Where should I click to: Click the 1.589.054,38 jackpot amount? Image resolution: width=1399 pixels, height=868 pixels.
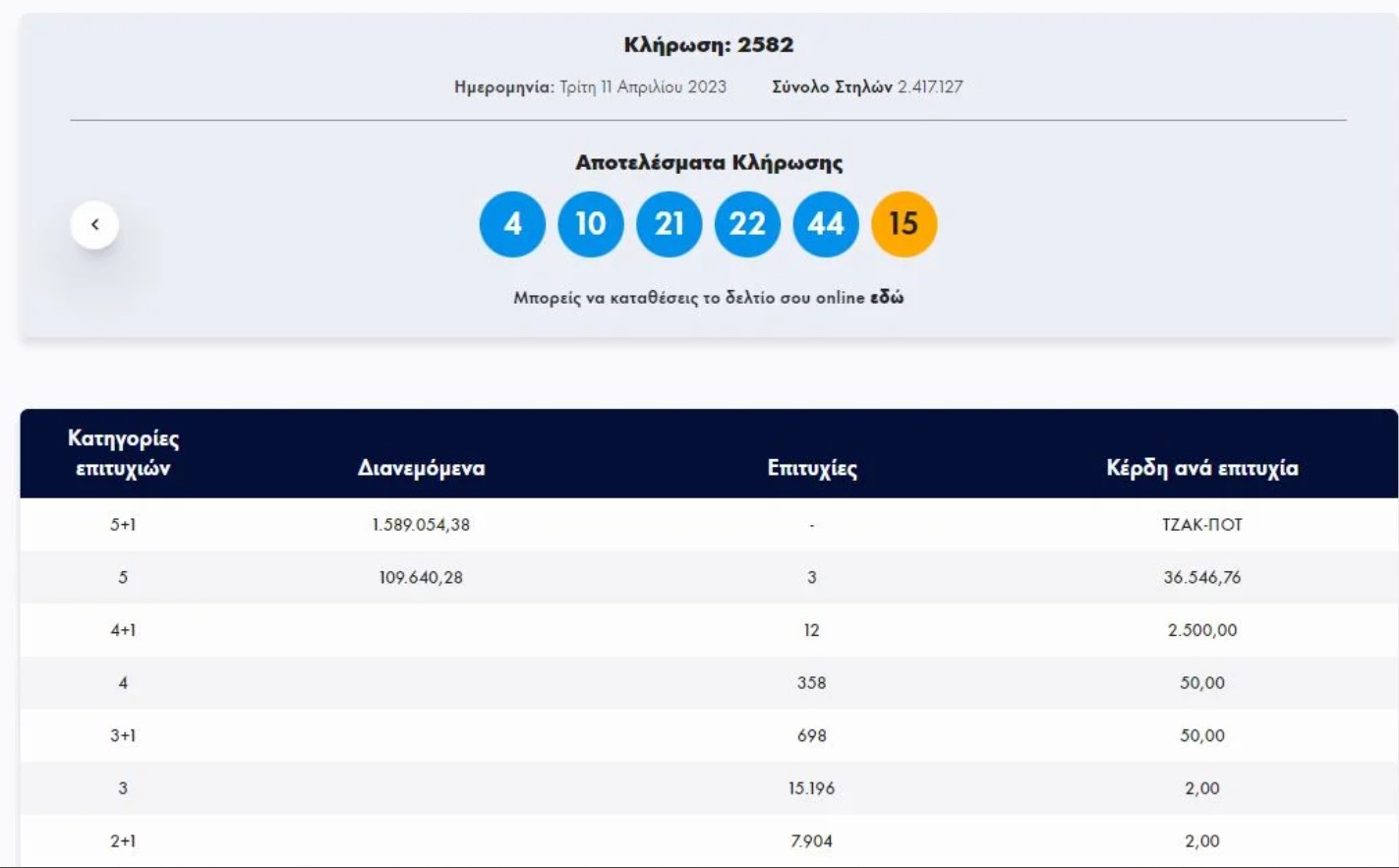(421, 525)
